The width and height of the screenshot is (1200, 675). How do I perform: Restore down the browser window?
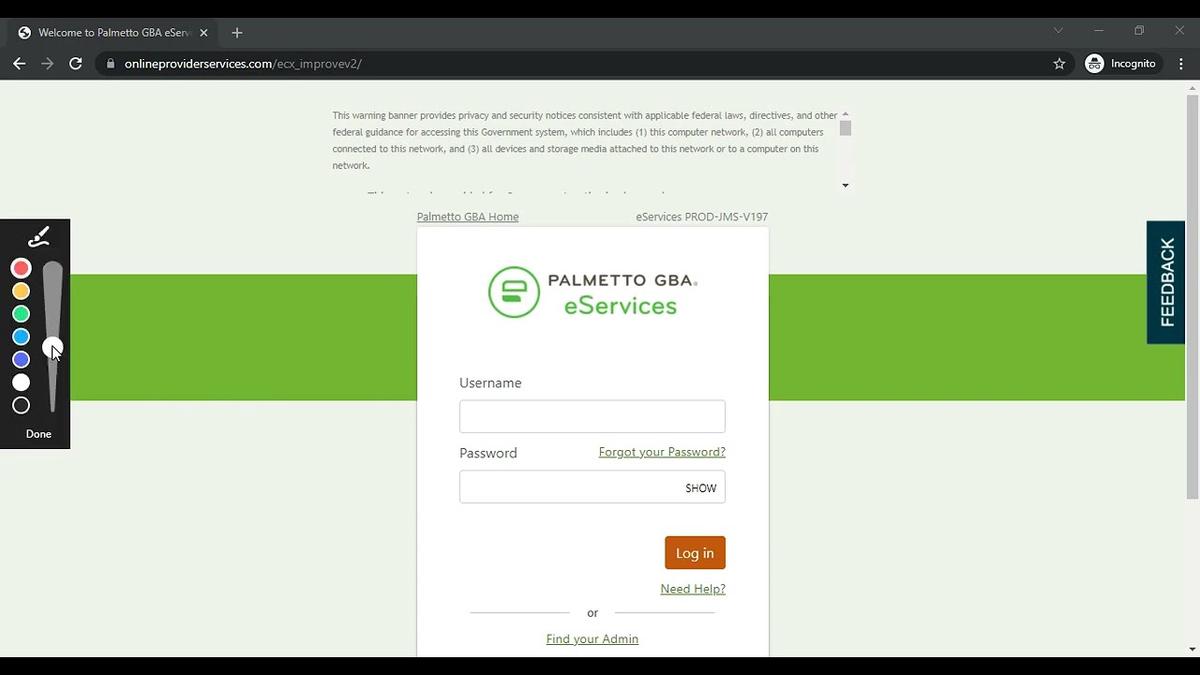[x=1139, y=31]
